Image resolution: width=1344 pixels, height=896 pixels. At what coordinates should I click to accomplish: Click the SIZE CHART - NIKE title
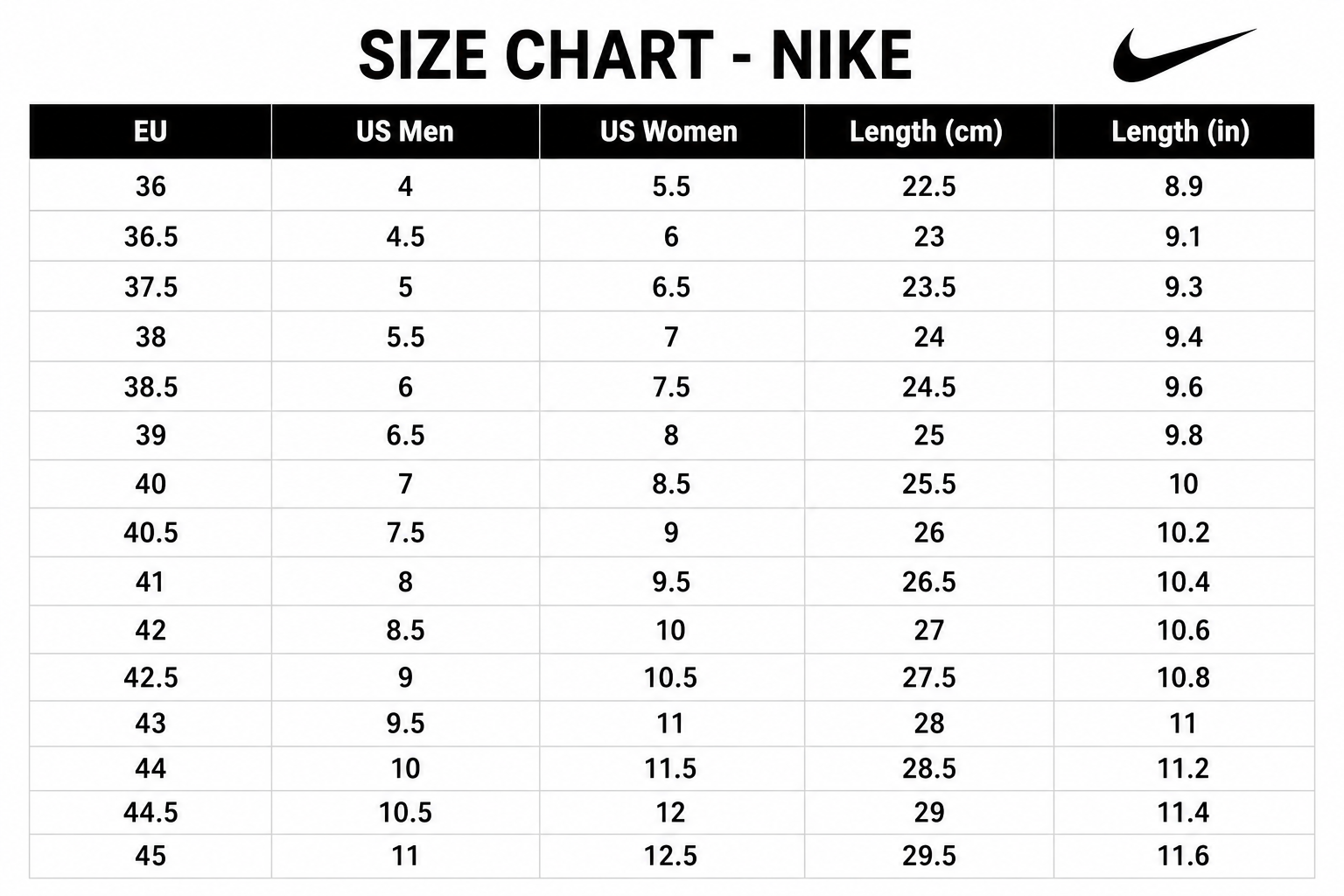(x=635, y=55)
